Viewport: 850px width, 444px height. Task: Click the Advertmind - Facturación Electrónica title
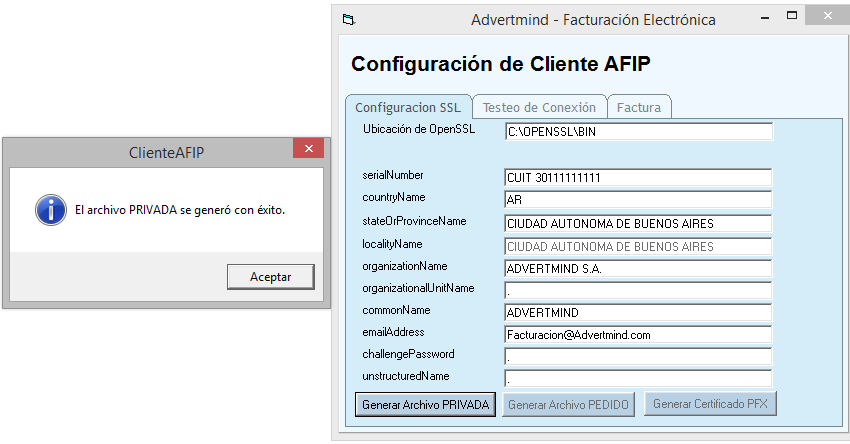coord(593,20)
